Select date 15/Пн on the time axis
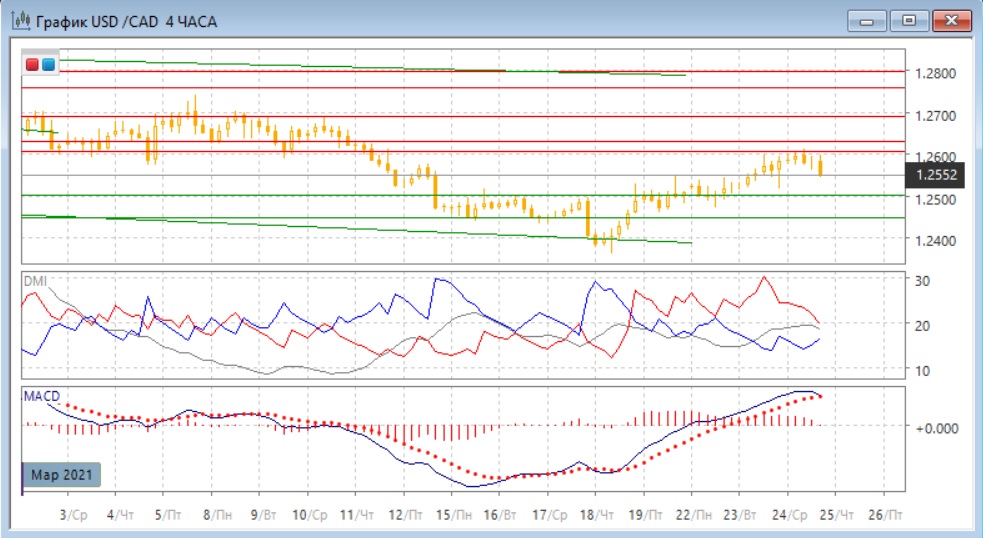This screenshot has height=538, width=983. coord(454,515)
